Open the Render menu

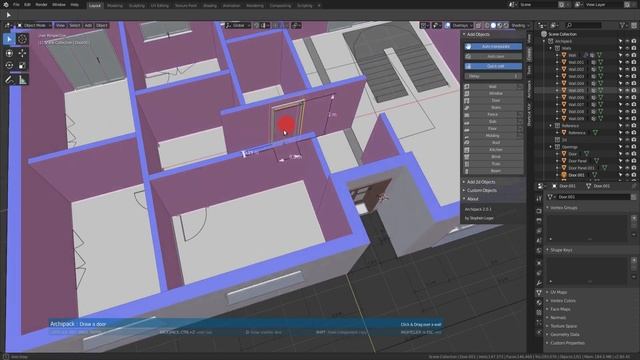[41, 5]
